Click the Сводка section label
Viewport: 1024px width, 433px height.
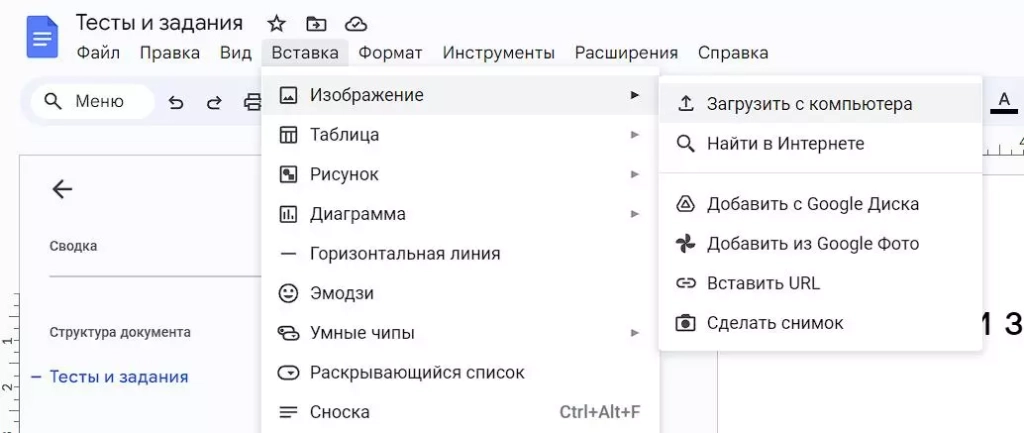click(x=73, y=246)
